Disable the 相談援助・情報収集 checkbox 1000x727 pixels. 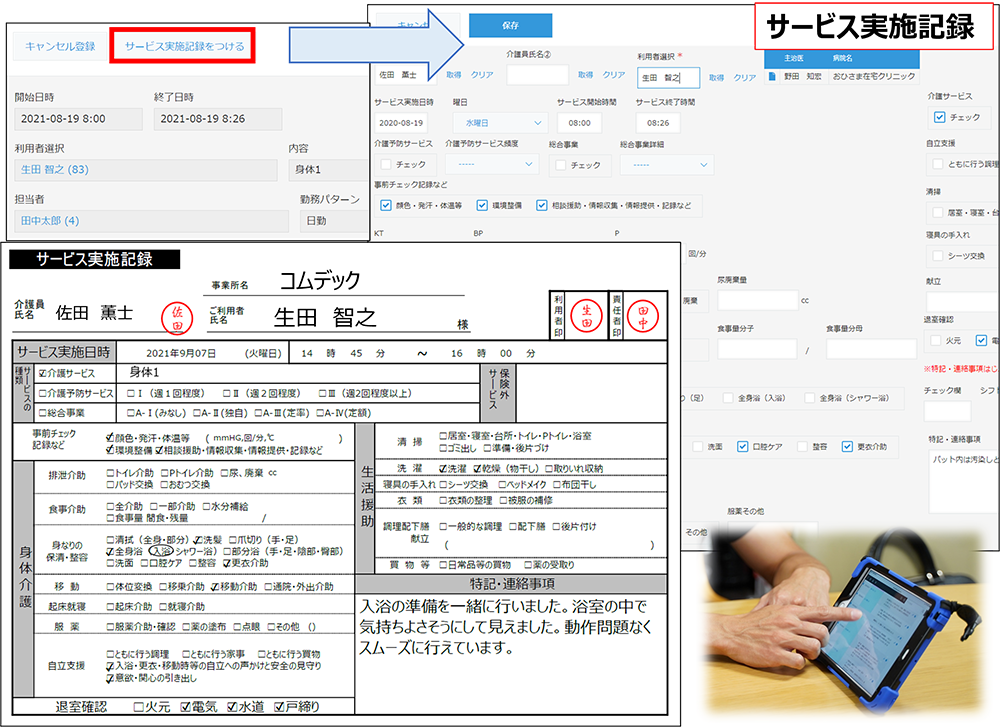click(541, 205)
